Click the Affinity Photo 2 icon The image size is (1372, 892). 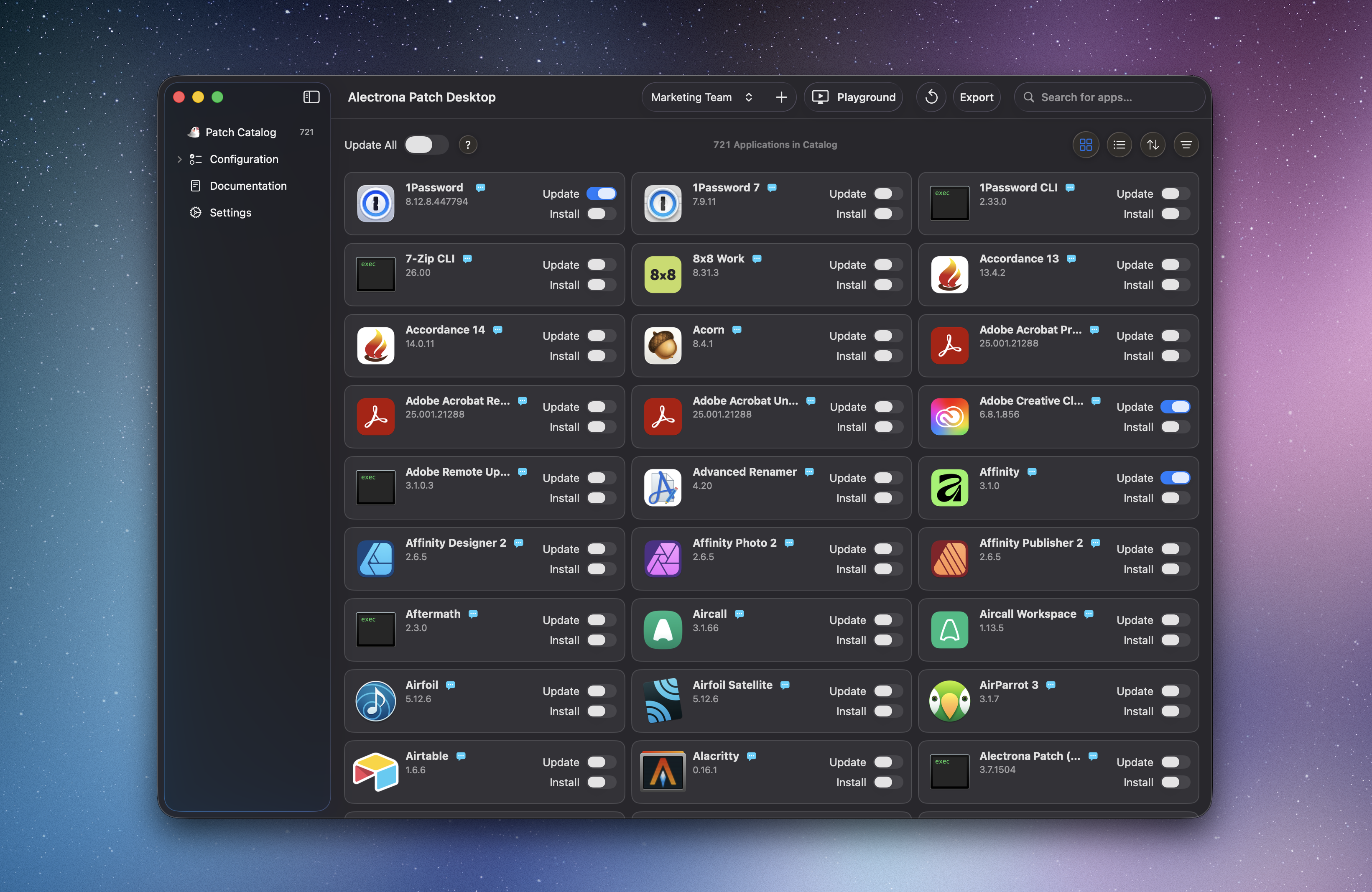(662, 558)
